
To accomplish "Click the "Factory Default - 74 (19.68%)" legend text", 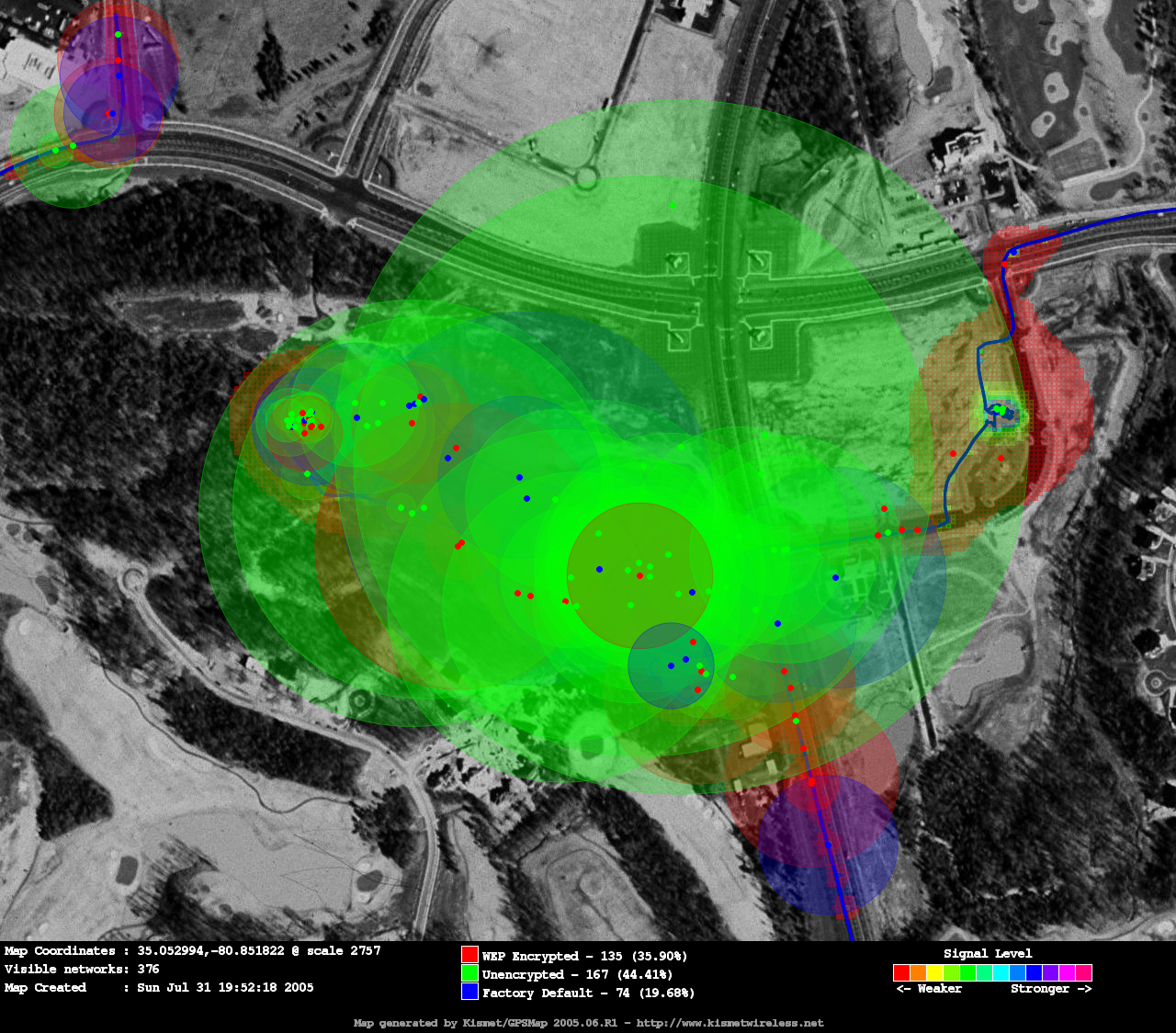I will (x=588, y=993).
